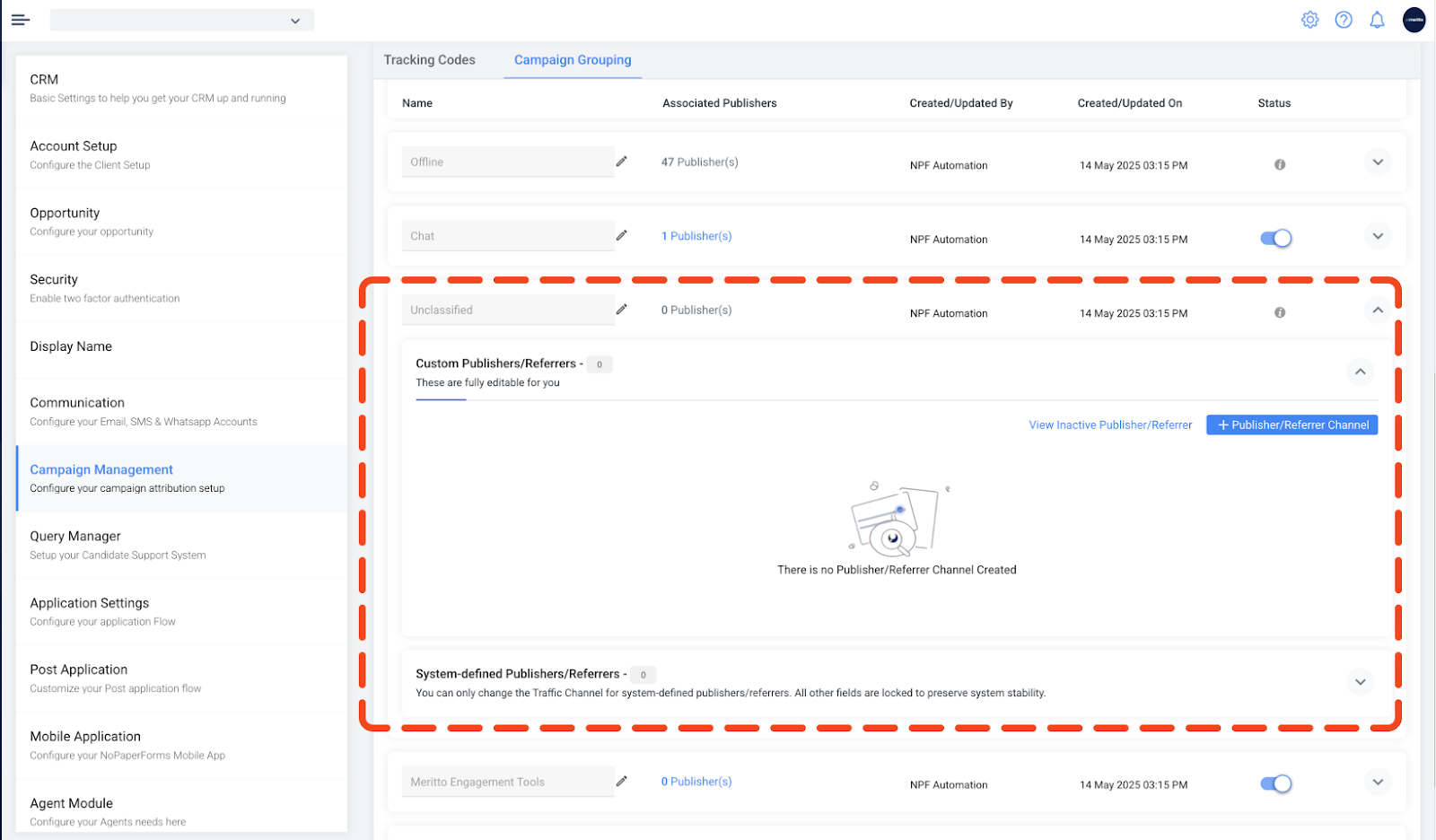Toggle the Chat group status switch
1436x840 pixels.
1275,239
